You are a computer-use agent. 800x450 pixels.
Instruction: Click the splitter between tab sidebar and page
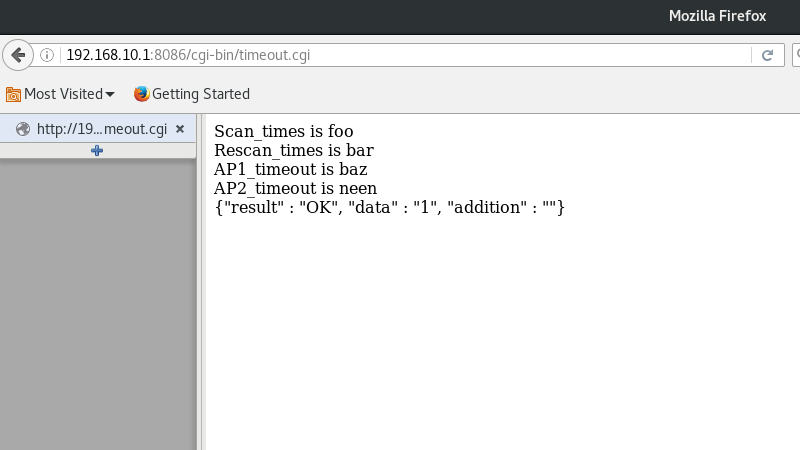[x=200, y=282]
